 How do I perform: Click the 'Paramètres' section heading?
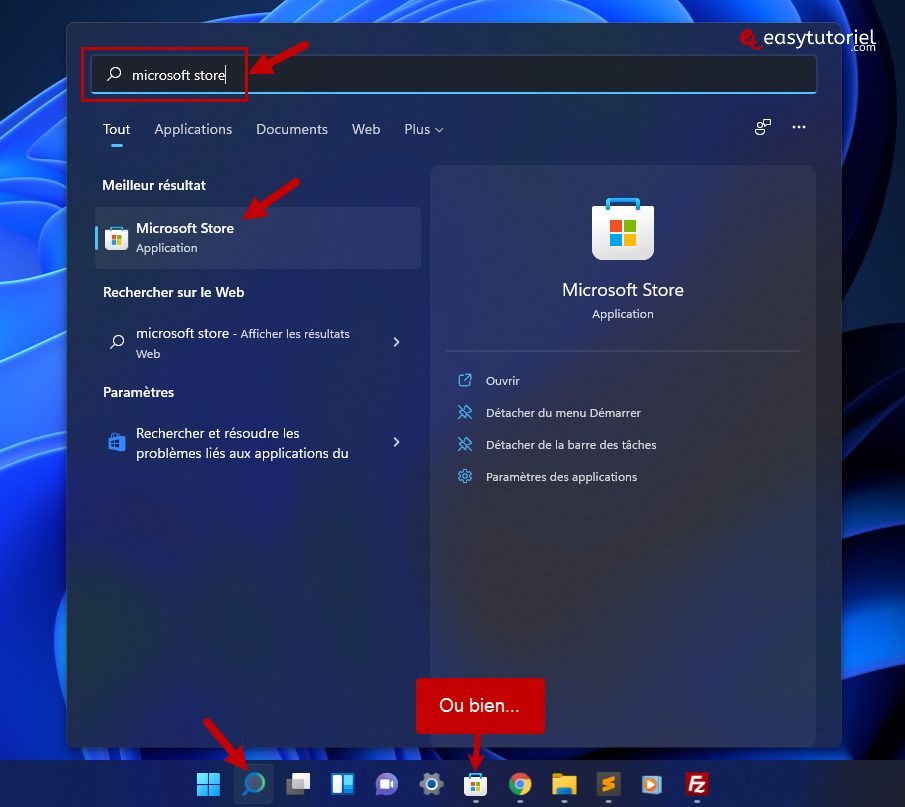(139, 393)
